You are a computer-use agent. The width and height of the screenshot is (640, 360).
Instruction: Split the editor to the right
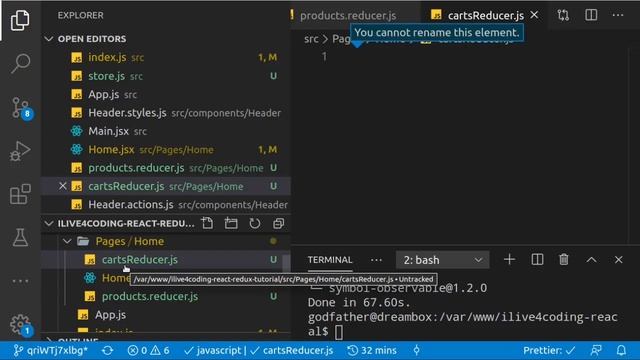point(591,15)
